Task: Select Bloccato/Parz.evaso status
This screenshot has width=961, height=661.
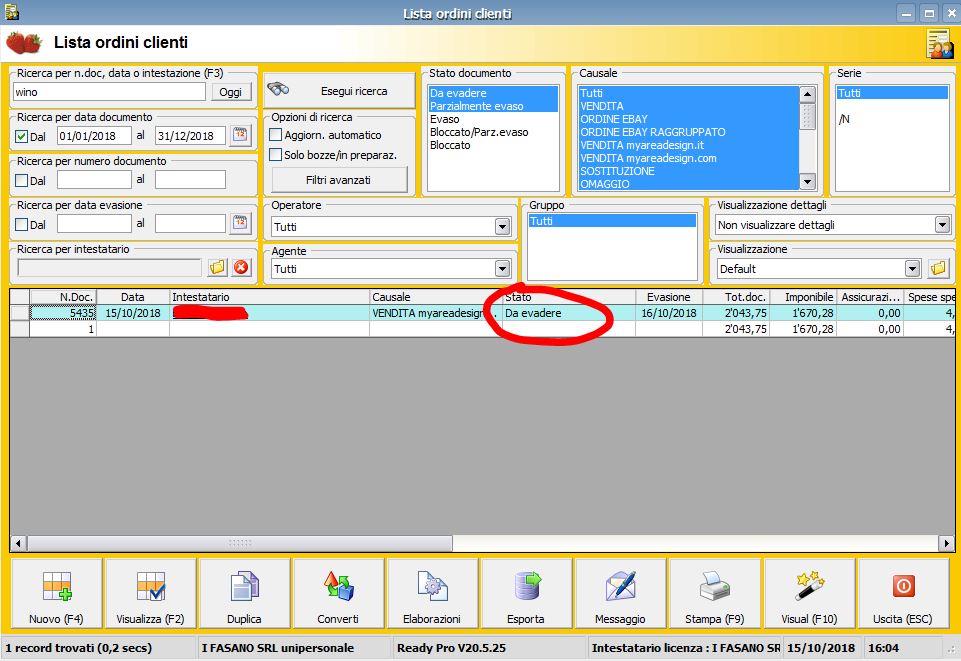Action: [493, 132]
